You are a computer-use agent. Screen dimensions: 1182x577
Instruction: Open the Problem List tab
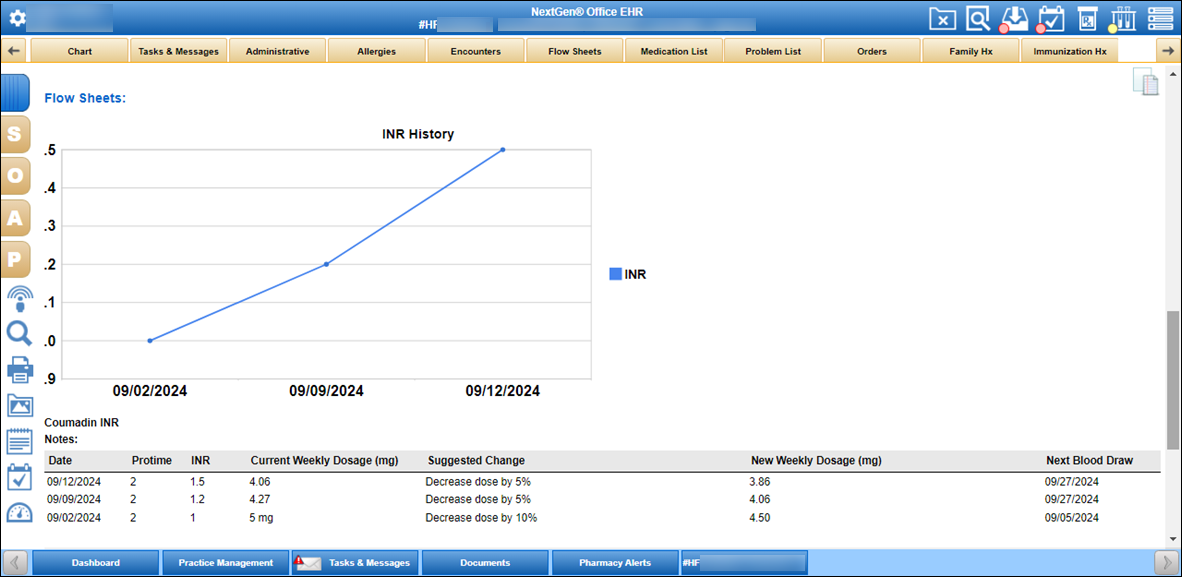pos(772,50)
